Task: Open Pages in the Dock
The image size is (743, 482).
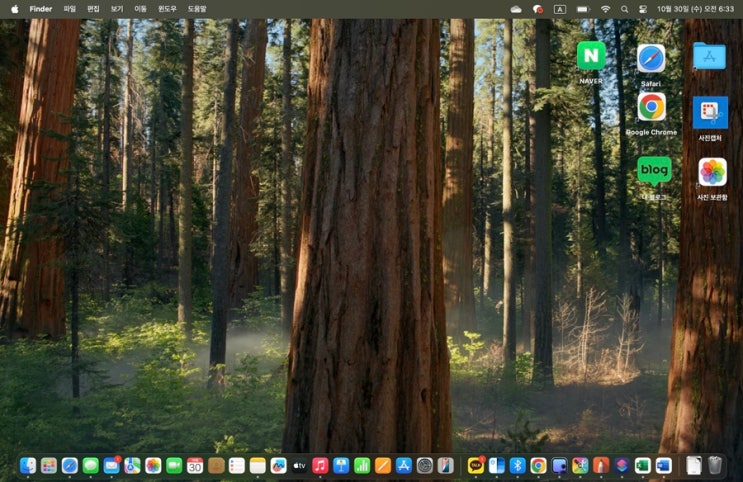Action: point(382,466)
